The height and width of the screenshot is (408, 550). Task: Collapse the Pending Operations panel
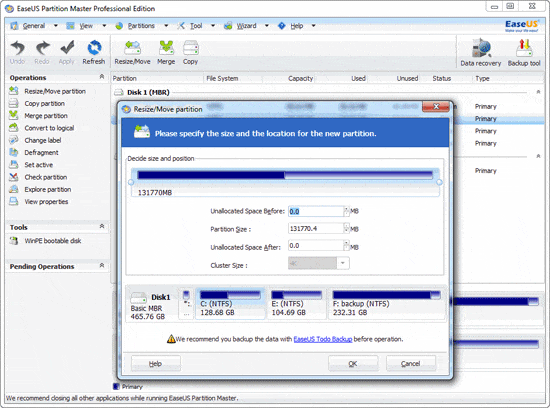point(102,265)
